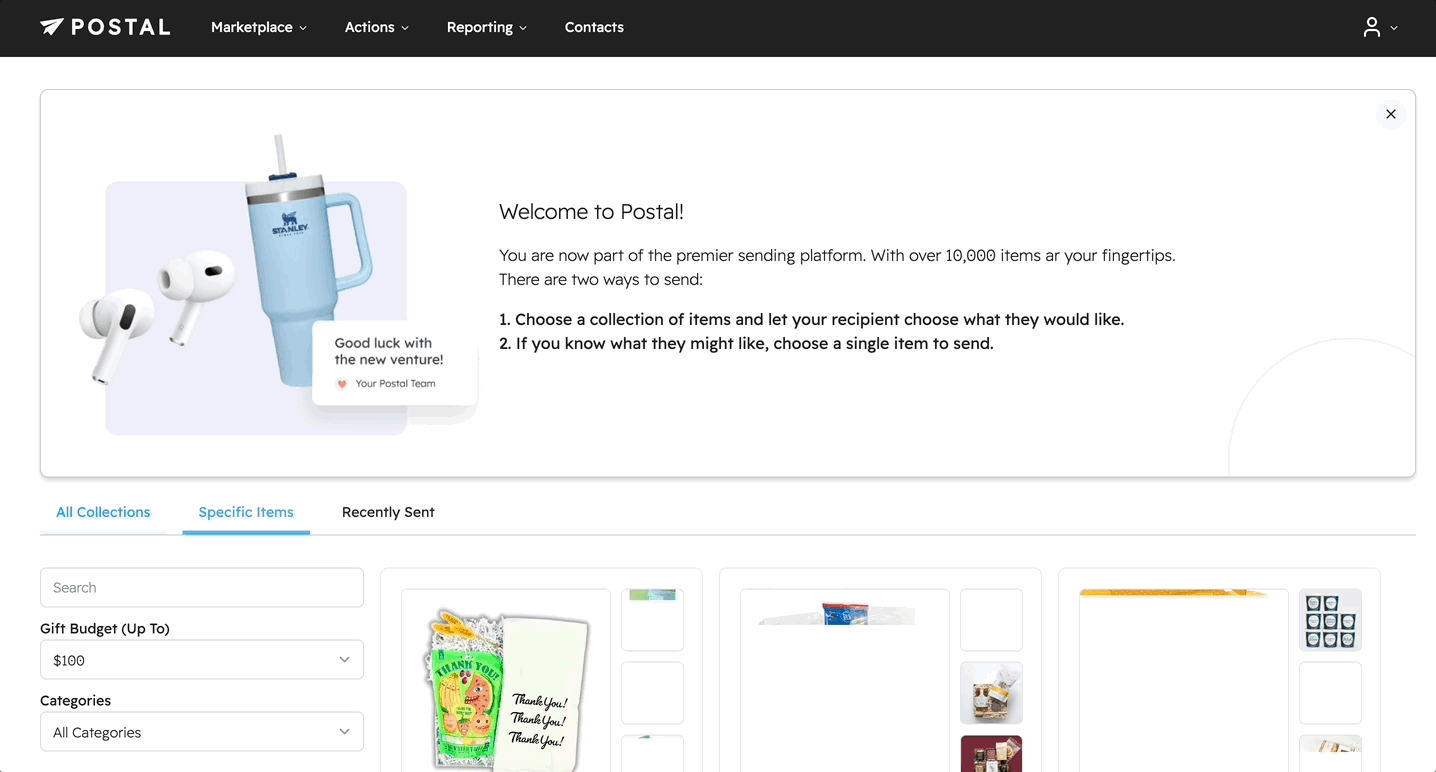The height and width of the screenshot is (772, 1436).
Task: Select the Specific Items tab
Action: click(x=246, y=512)
